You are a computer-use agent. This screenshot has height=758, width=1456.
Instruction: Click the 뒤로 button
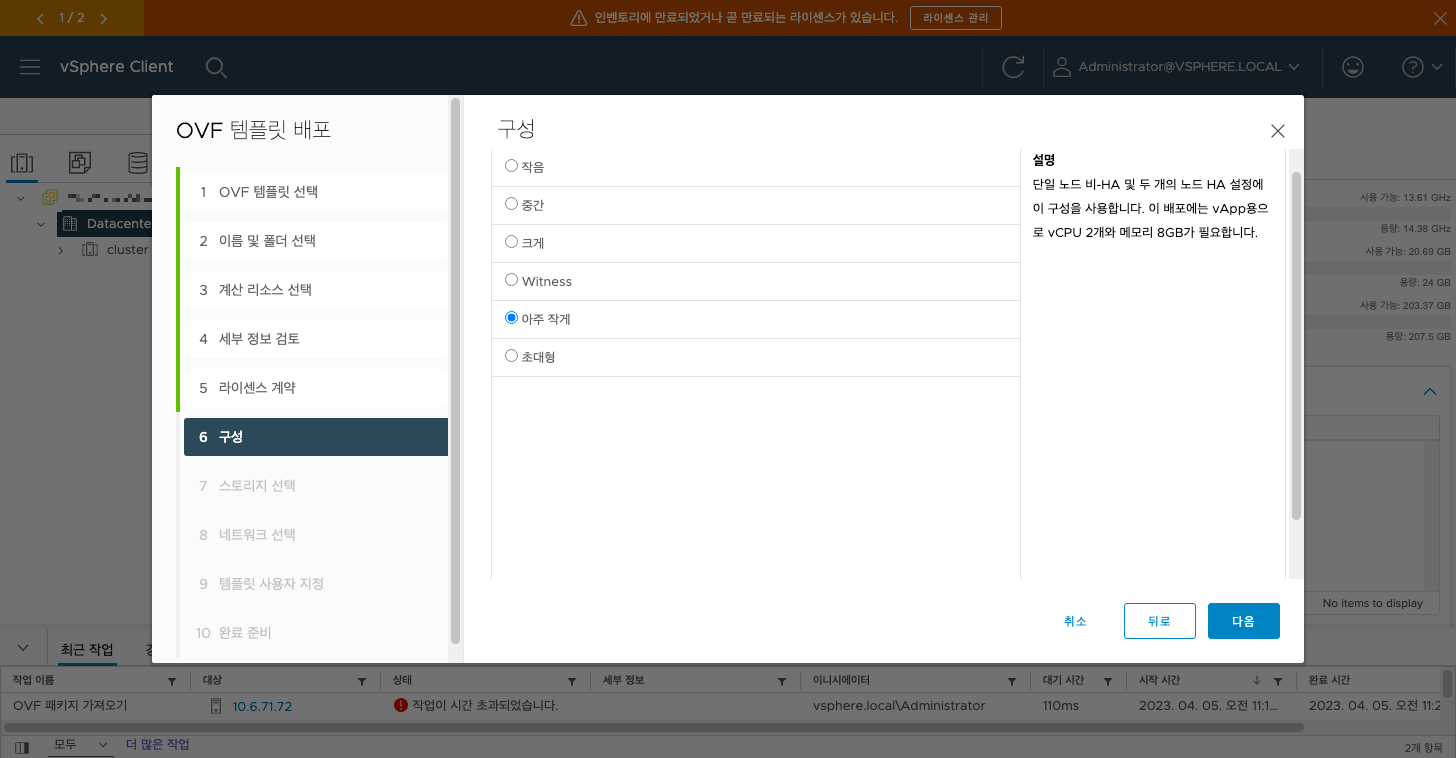point(1159,621)
